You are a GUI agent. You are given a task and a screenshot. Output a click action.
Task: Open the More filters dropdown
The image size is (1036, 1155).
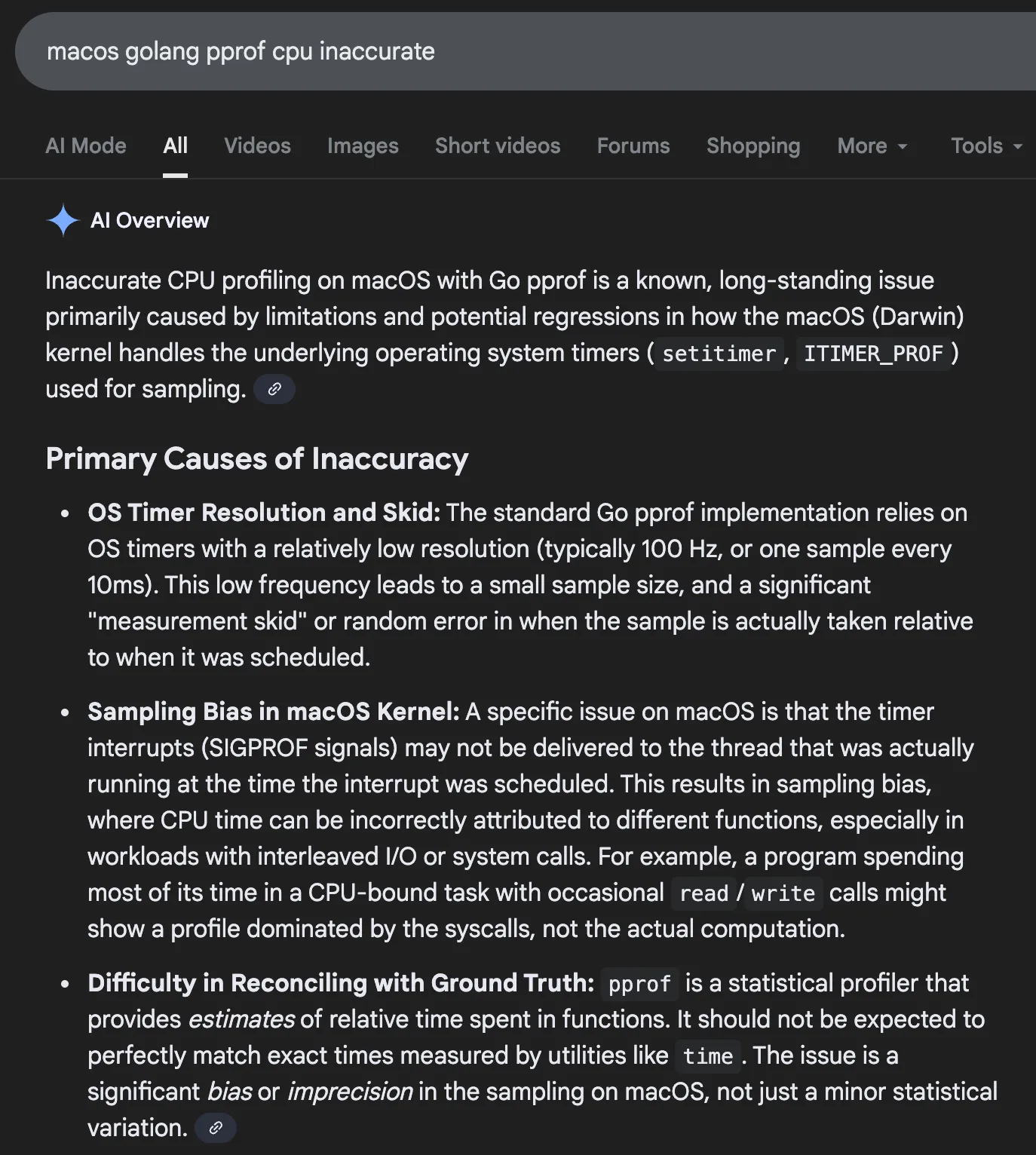click(872, 146)
